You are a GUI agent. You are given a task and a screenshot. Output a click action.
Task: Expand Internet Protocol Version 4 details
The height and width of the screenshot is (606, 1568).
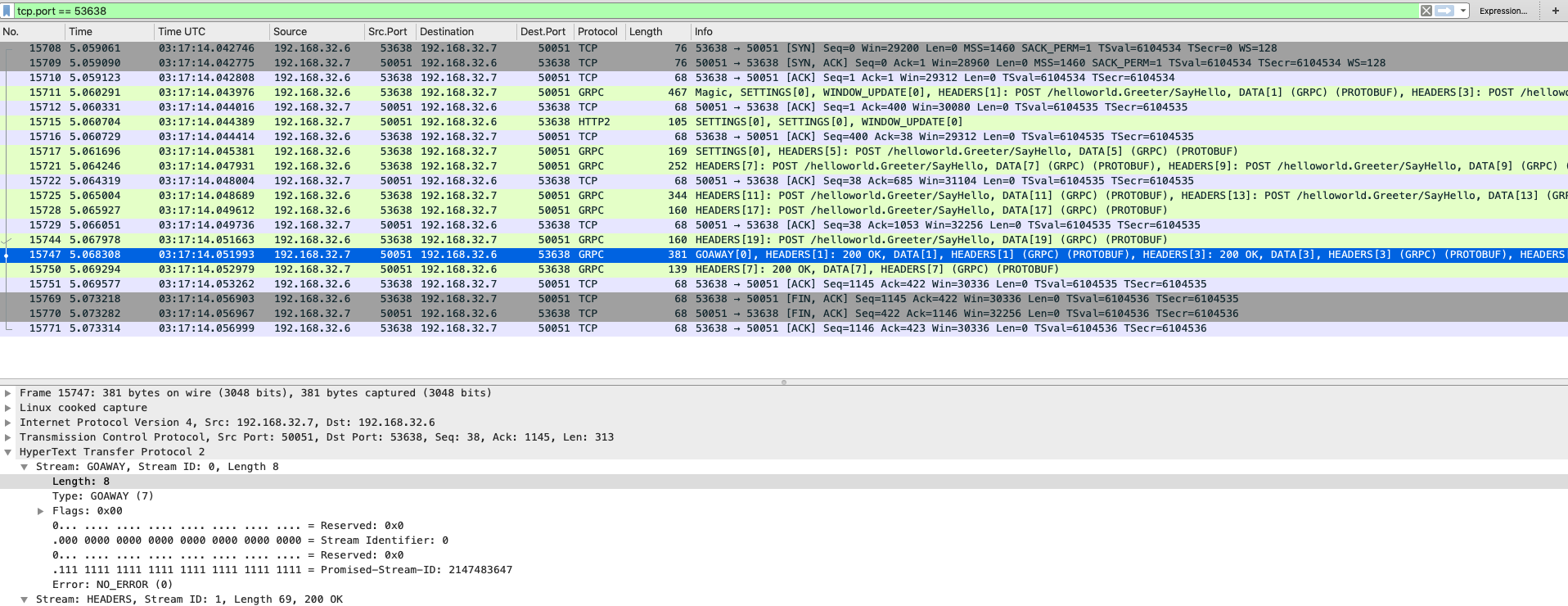point(8,423)
